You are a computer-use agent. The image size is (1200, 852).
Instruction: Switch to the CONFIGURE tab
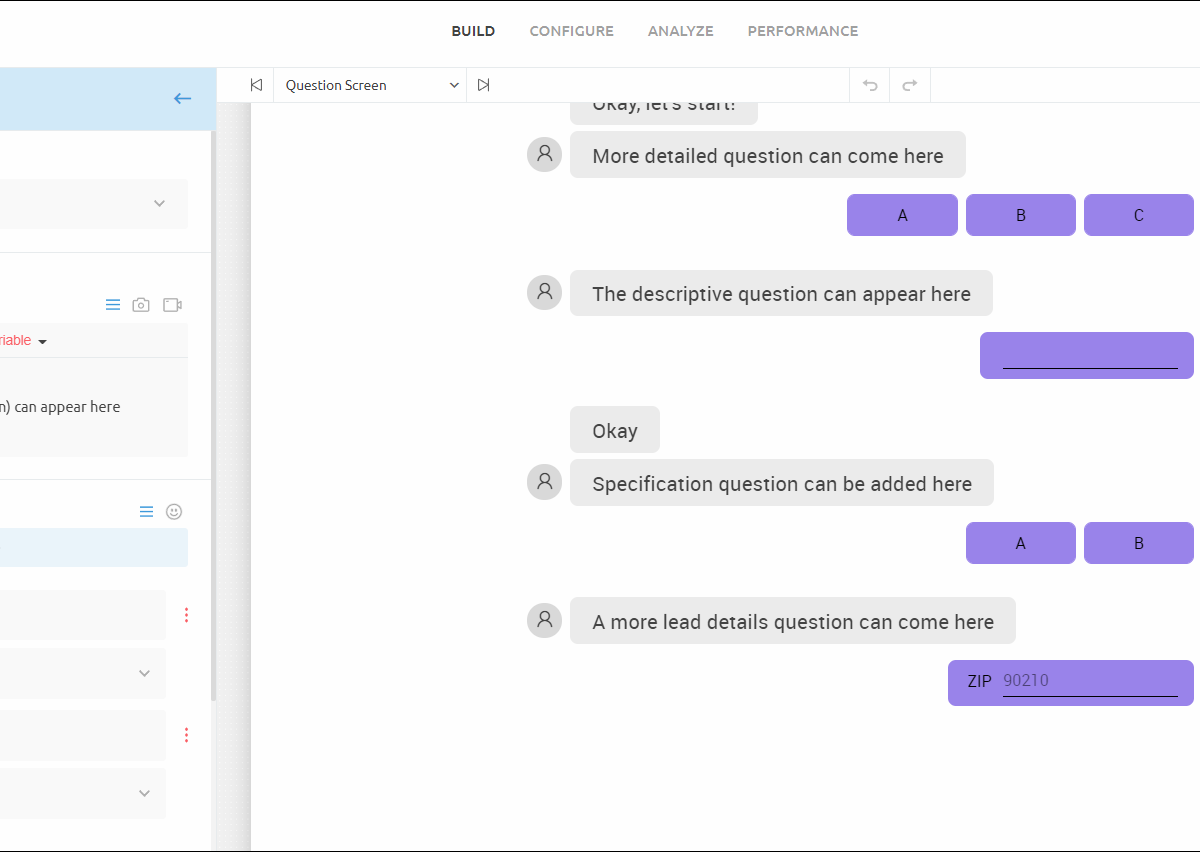click(571, 31)
